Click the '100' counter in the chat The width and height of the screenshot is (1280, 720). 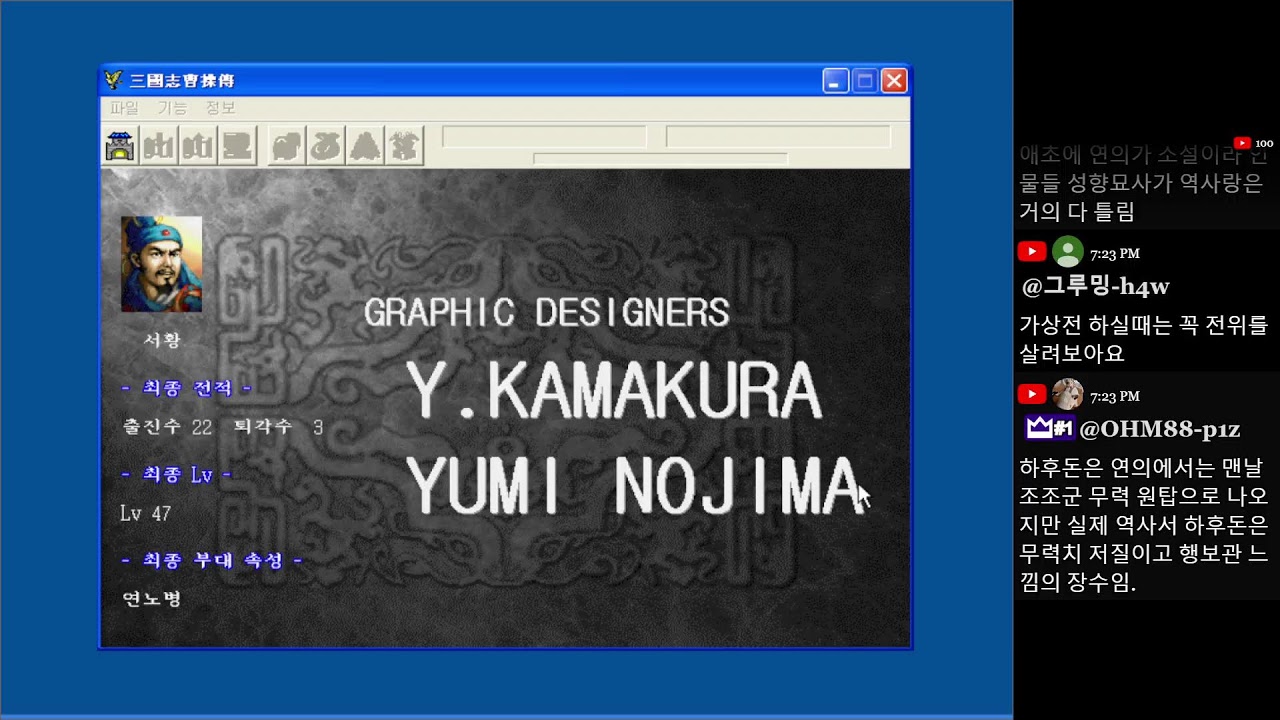(1264, 144)
